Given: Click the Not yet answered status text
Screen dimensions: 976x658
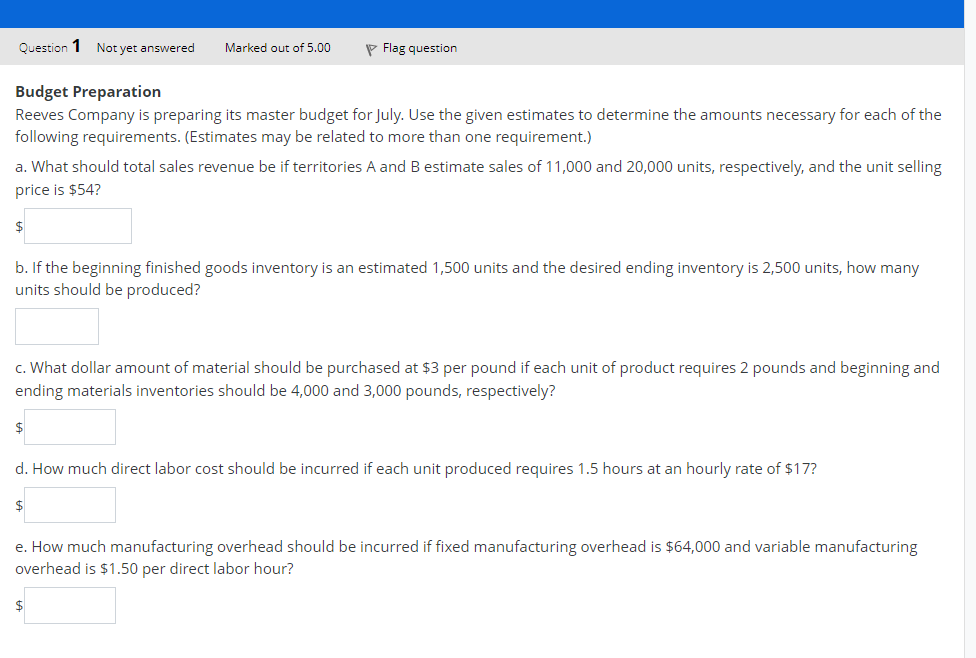Looking at the screenshot, I should tap(145, 47).
